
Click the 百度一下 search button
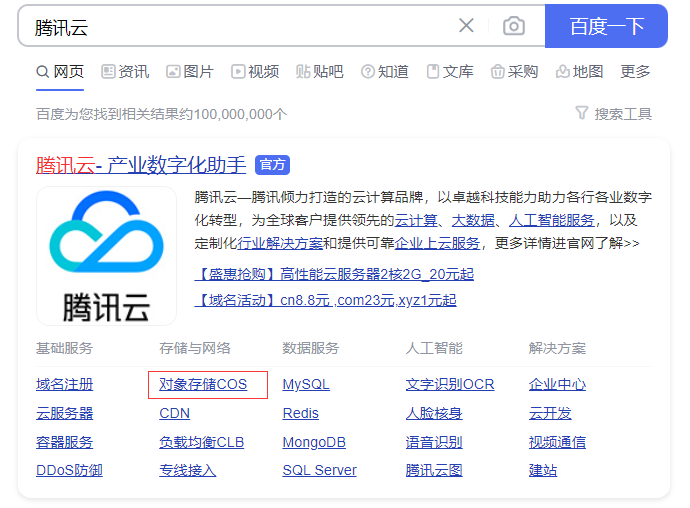coord(606,26)
